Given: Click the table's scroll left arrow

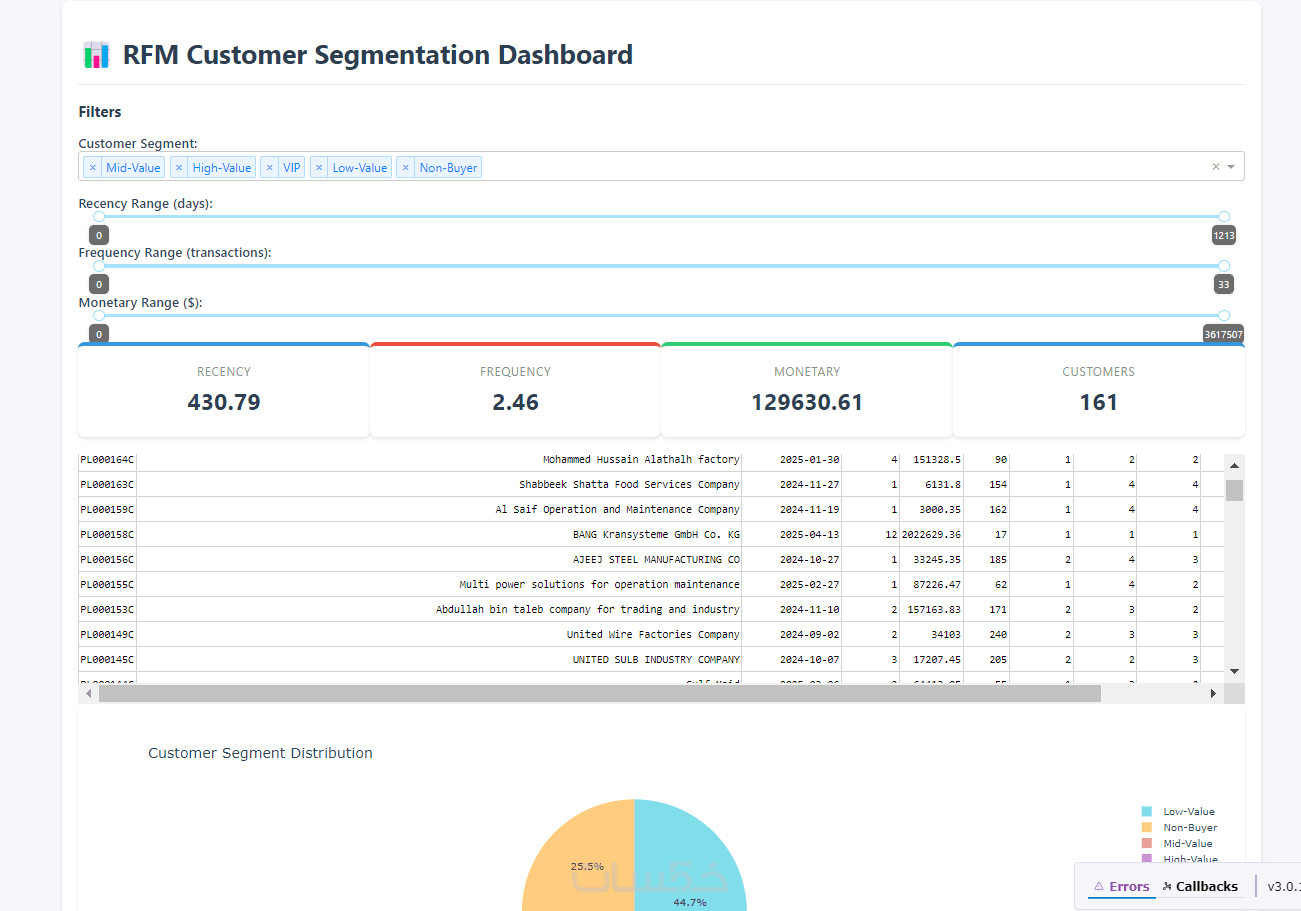Looking at the screenshot, I should [88, 693].
